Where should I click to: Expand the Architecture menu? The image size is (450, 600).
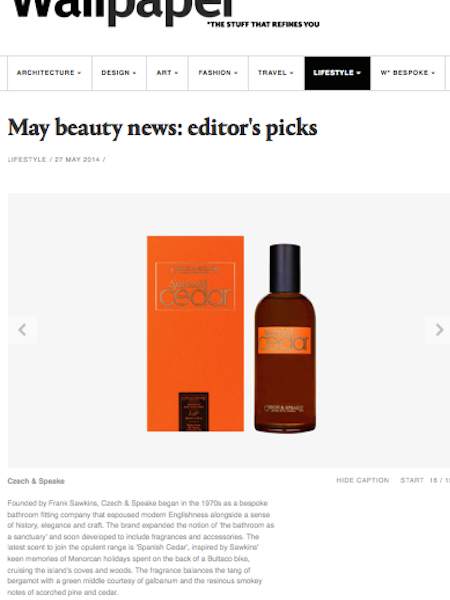(49, 73)
